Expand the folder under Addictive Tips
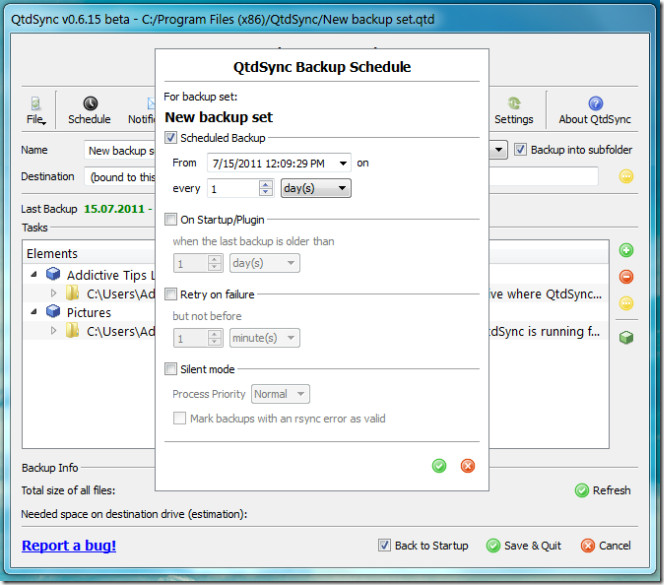The image size is (664, 585). pos(53,293)
